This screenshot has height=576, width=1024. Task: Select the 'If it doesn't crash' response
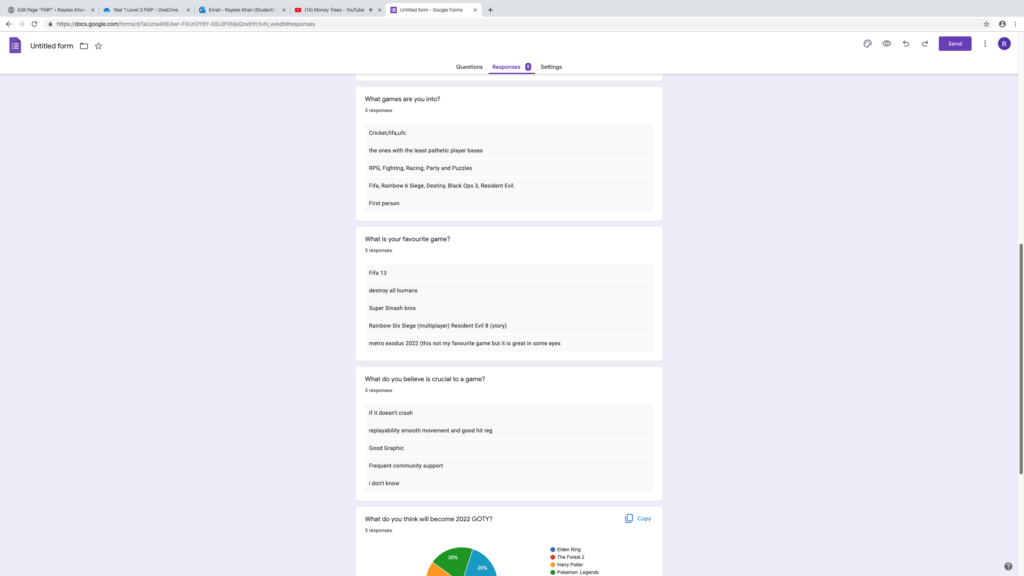pos(509,413)
